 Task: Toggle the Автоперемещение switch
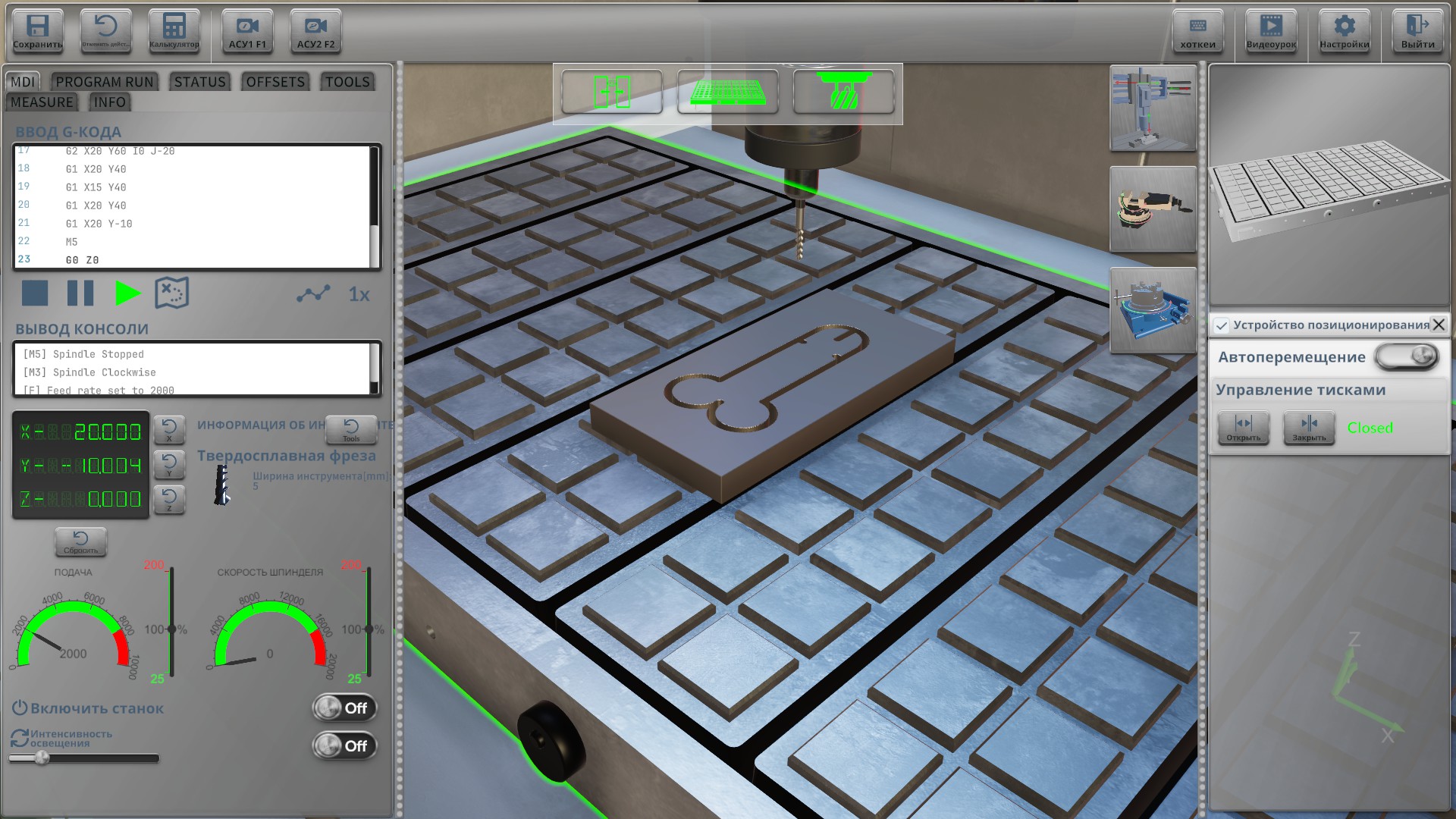click(1407, 356)
